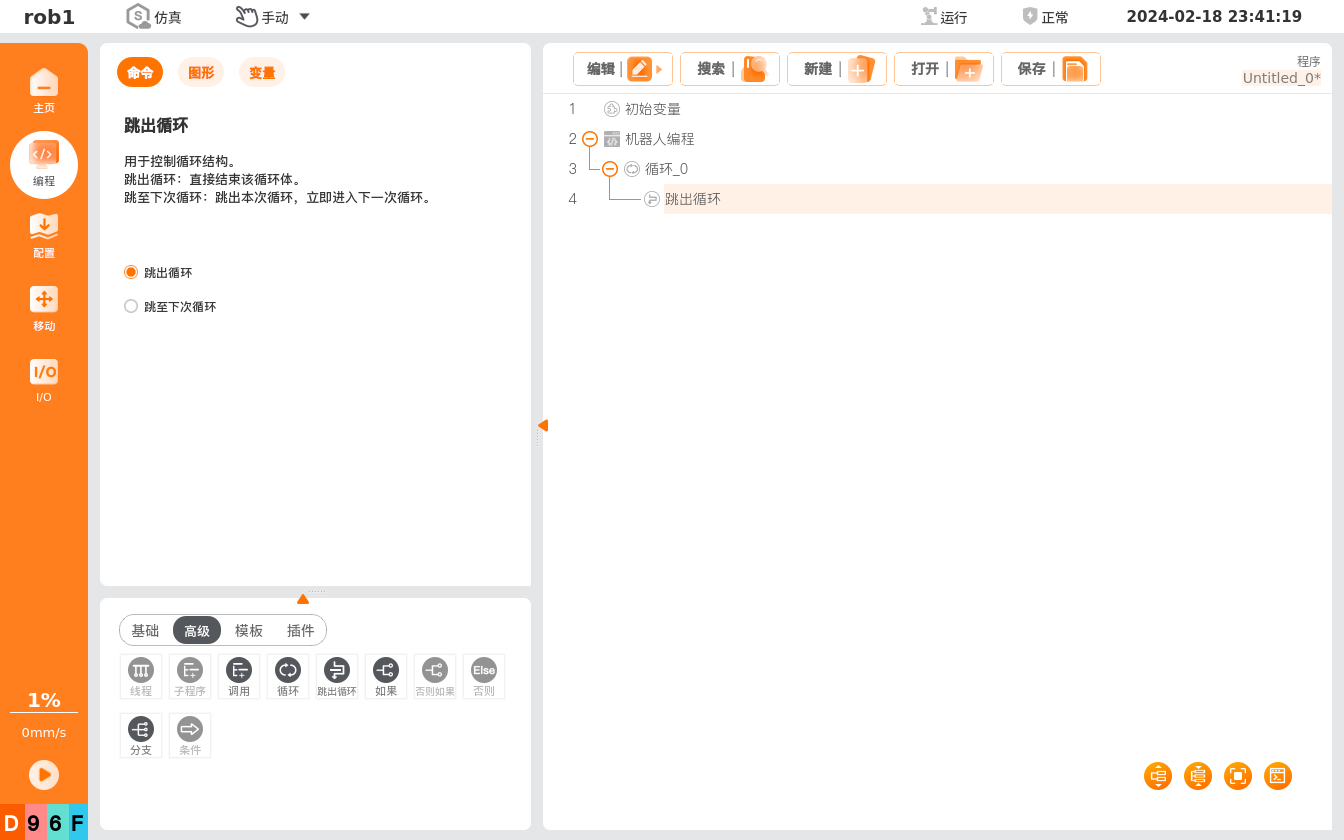Click the 1% speed indicator

point(44,700)
